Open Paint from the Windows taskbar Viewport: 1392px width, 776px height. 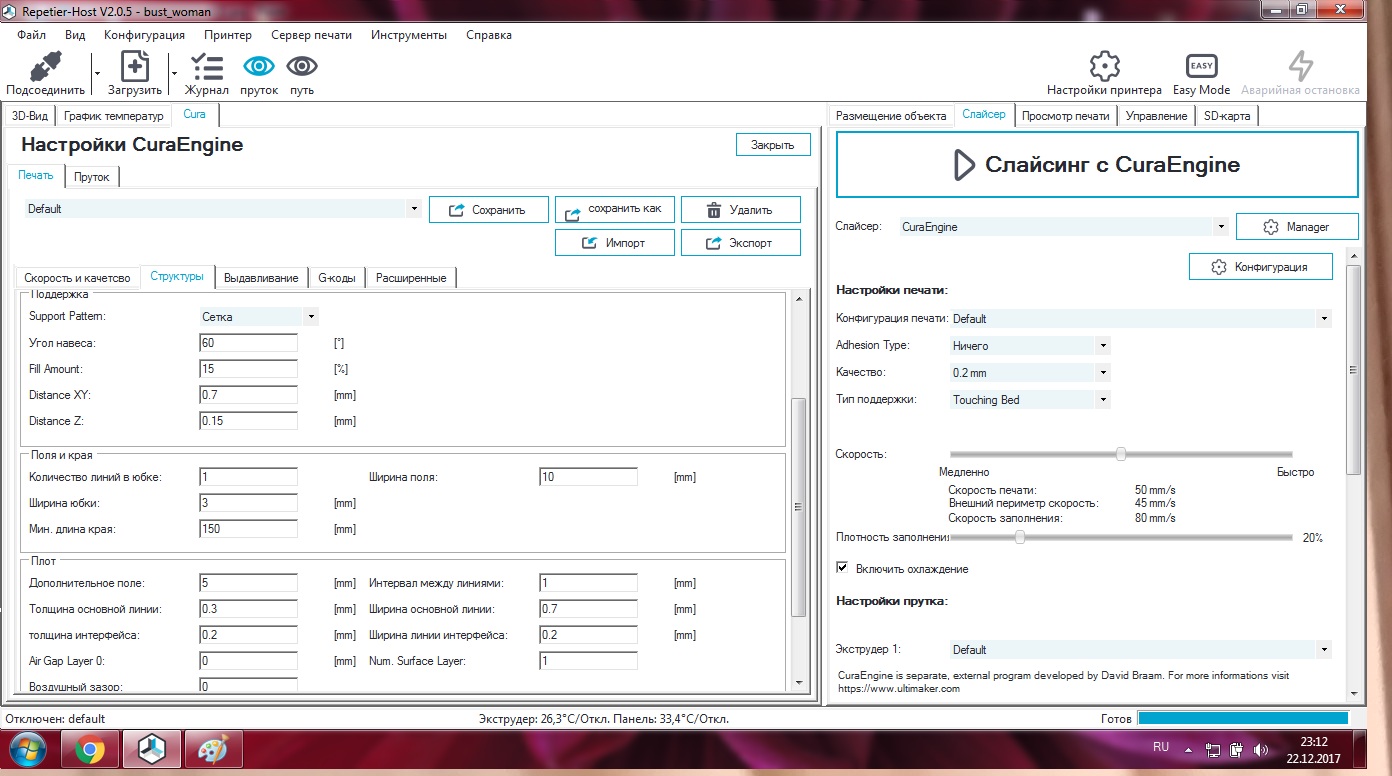coord(214,748)
